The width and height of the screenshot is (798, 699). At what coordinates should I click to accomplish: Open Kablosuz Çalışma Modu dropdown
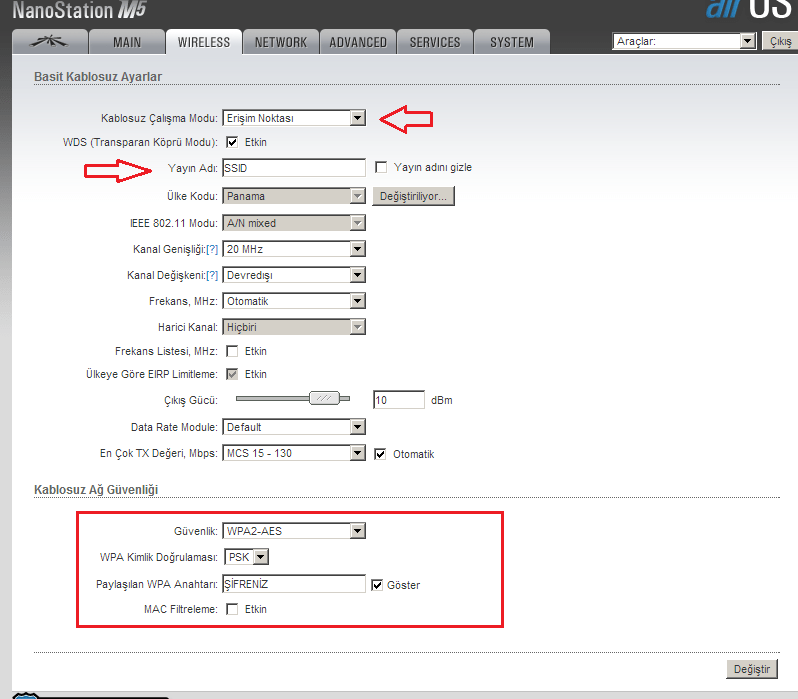tap(294, 118)
